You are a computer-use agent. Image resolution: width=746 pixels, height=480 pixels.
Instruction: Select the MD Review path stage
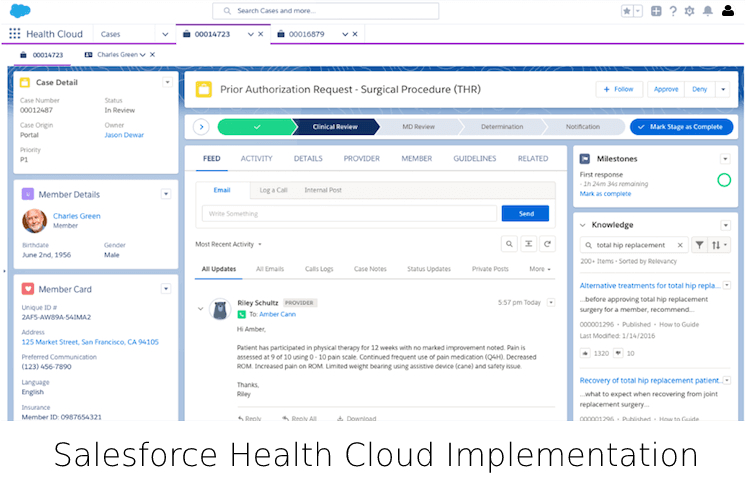pyautogui.click(x=418, y=127)
